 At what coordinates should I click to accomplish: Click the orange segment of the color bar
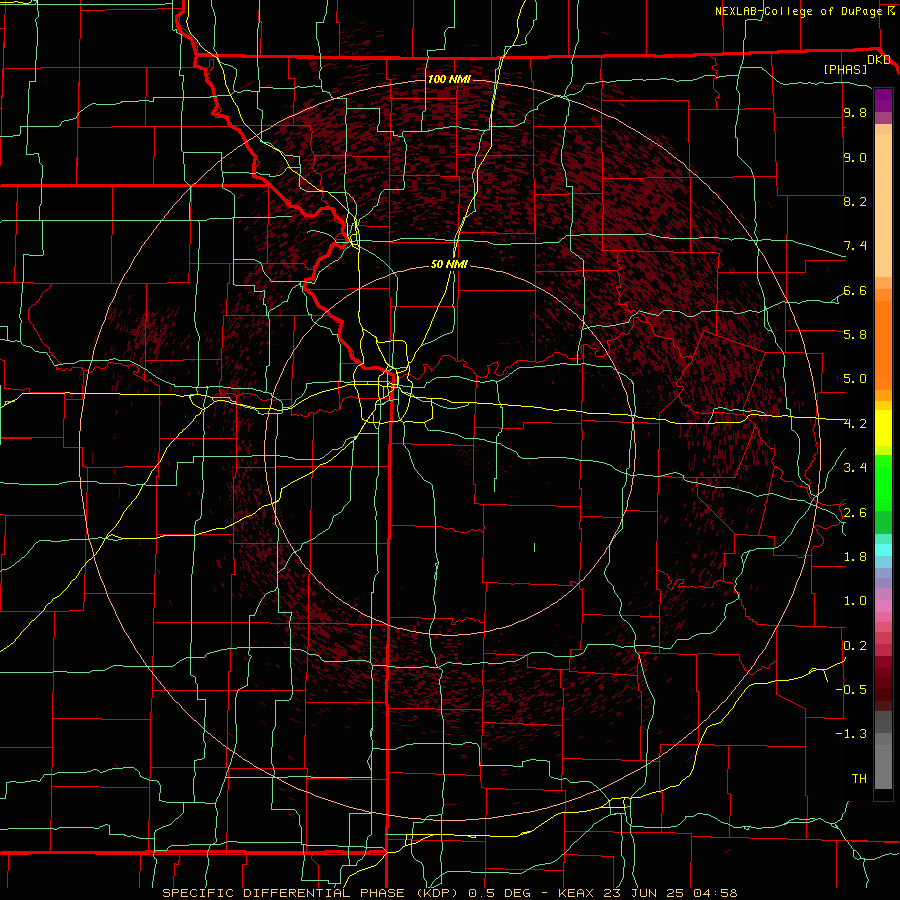coord(883,346)
